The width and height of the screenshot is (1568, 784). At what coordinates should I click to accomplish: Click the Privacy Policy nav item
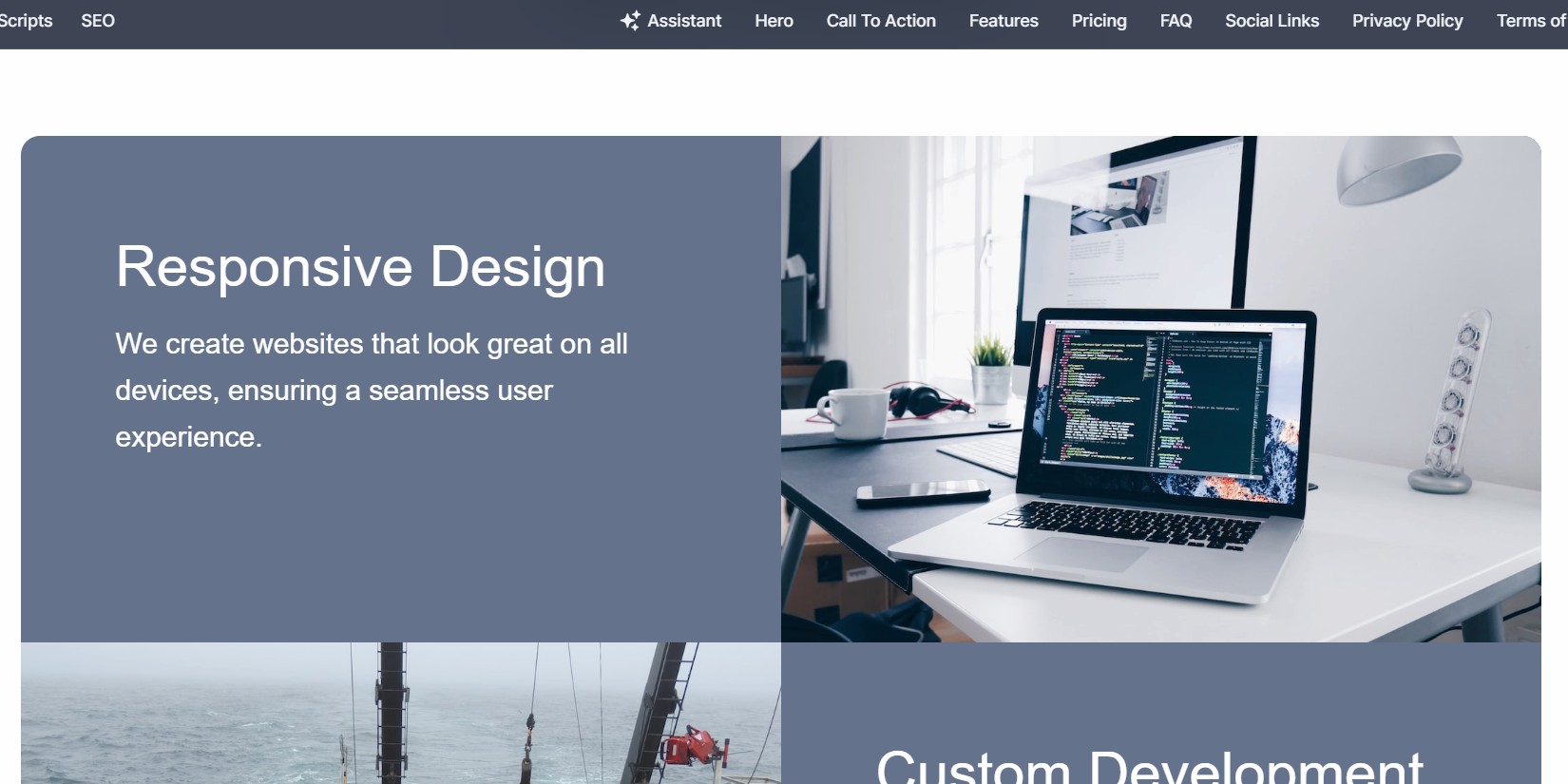point(1407,21)
